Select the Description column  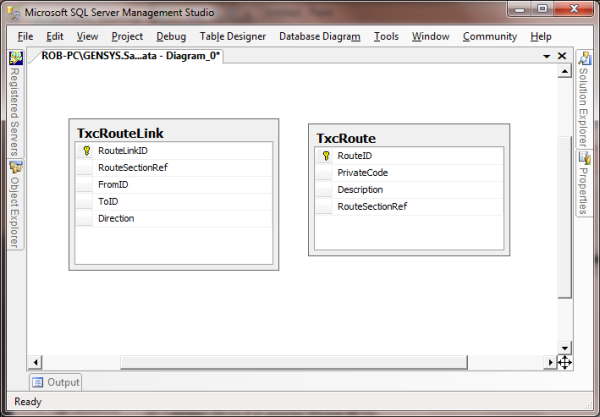tap(409, 189)
